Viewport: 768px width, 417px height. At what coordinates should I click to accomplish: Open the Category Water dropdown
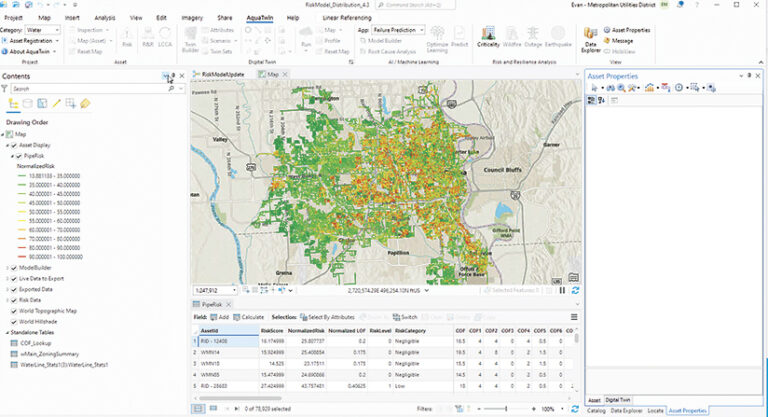click(x=43, y=30)
